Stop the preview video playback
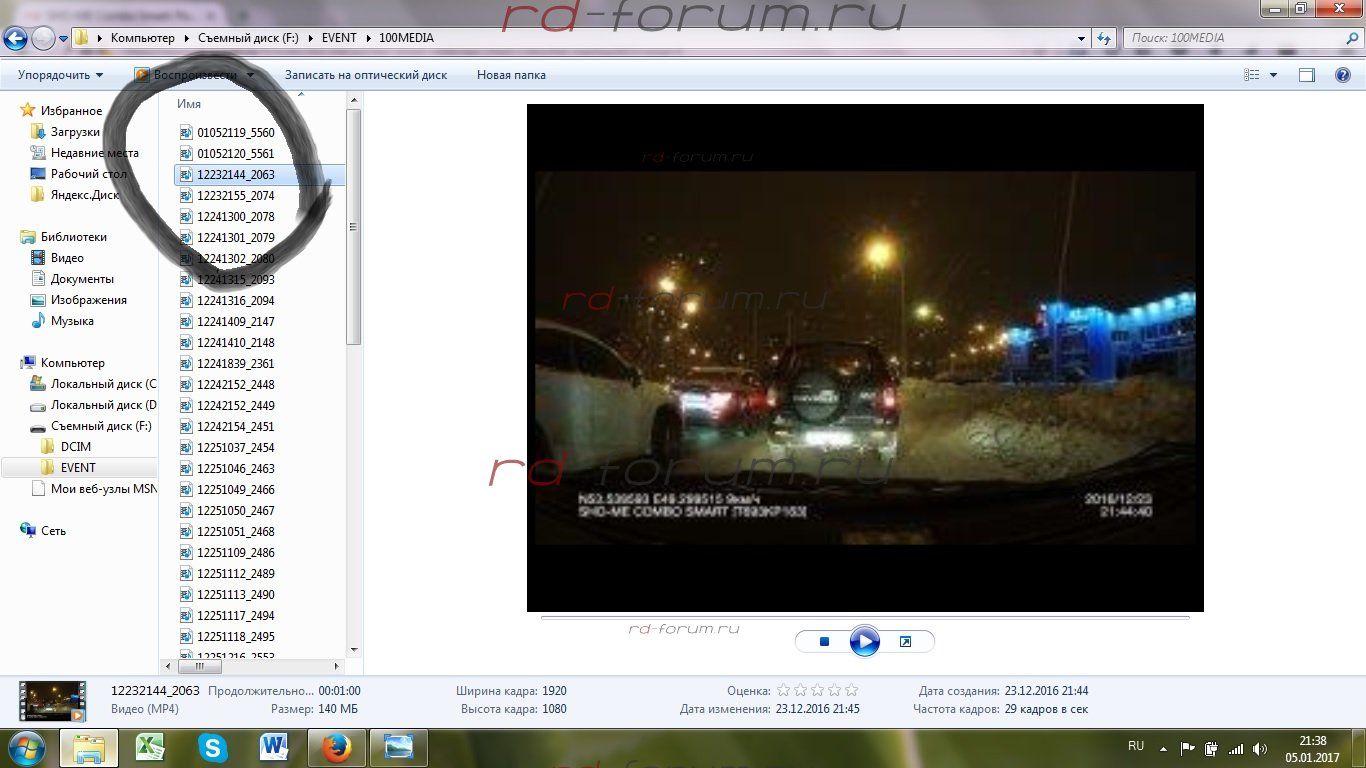Image resolution: width=1366 pixels, height=768 pixels. [x=824, y=642]
